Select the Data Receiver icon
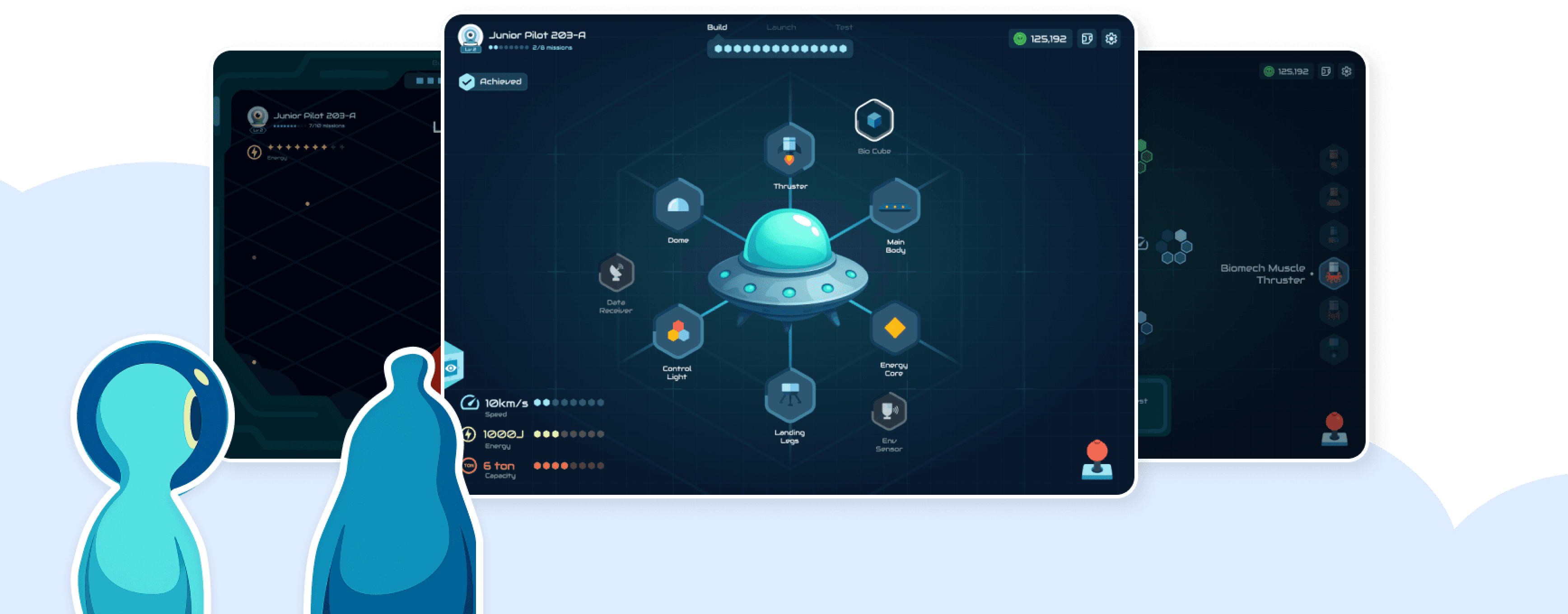The width and height of the screenshot is (1568, 614). [616, 273]
